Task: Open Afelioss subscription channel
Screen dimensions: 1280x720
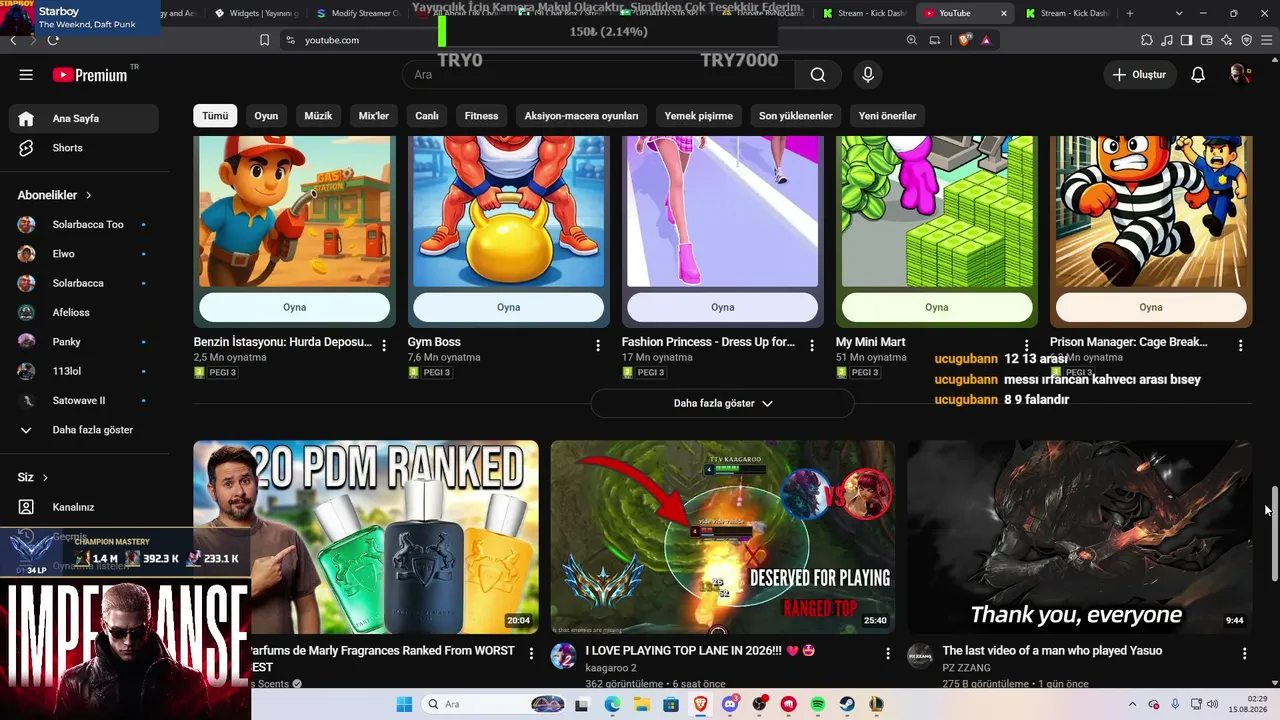Action: pos(84,312)
